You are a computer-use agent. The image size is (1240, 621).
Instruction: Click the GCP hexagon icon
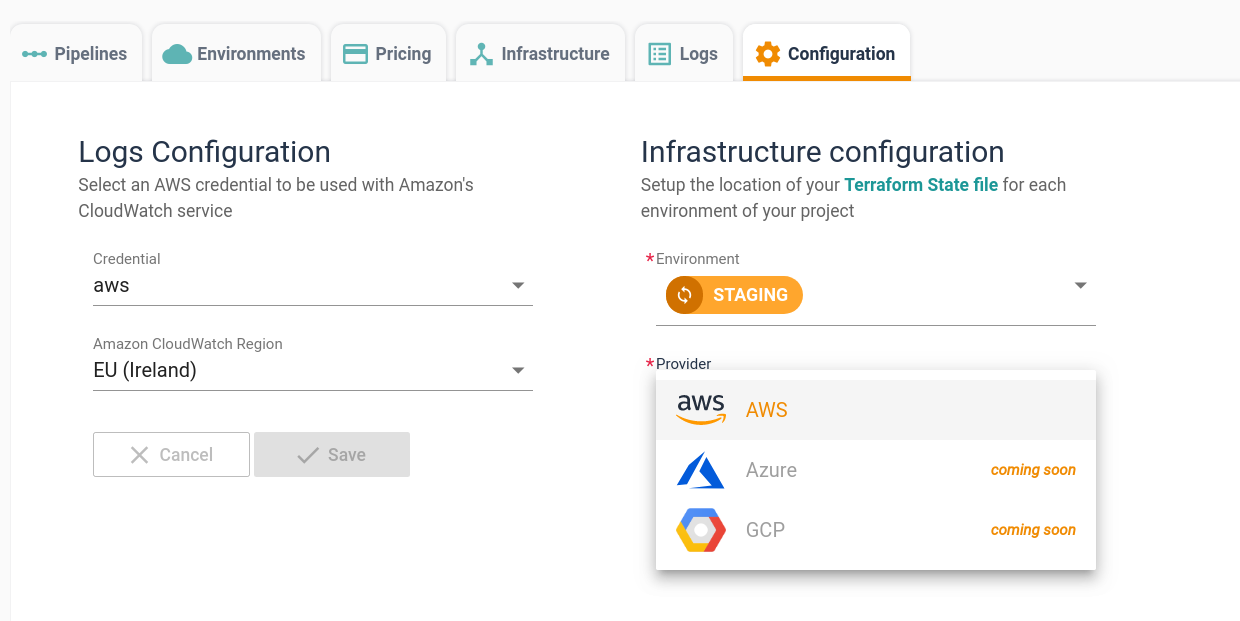(700, 530)
